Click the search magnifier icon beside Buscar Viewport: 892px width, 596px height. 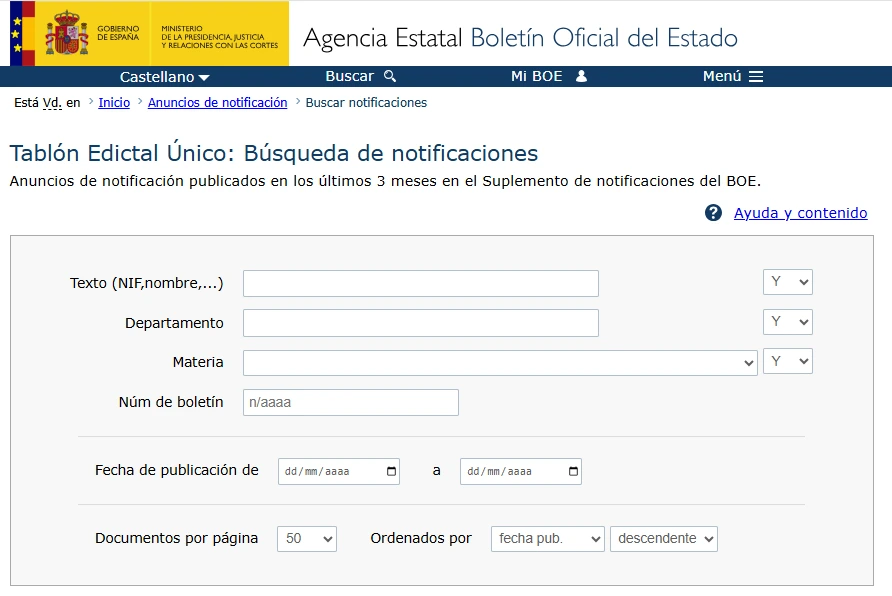point(390,76)
